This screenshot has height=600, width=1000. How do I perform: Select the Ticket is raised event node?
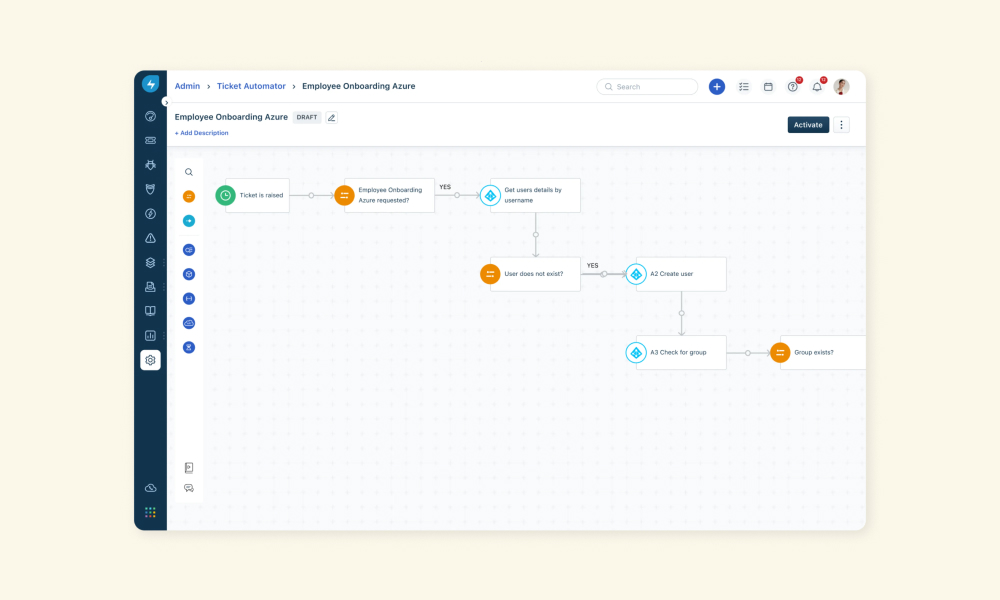click(257, 195)
